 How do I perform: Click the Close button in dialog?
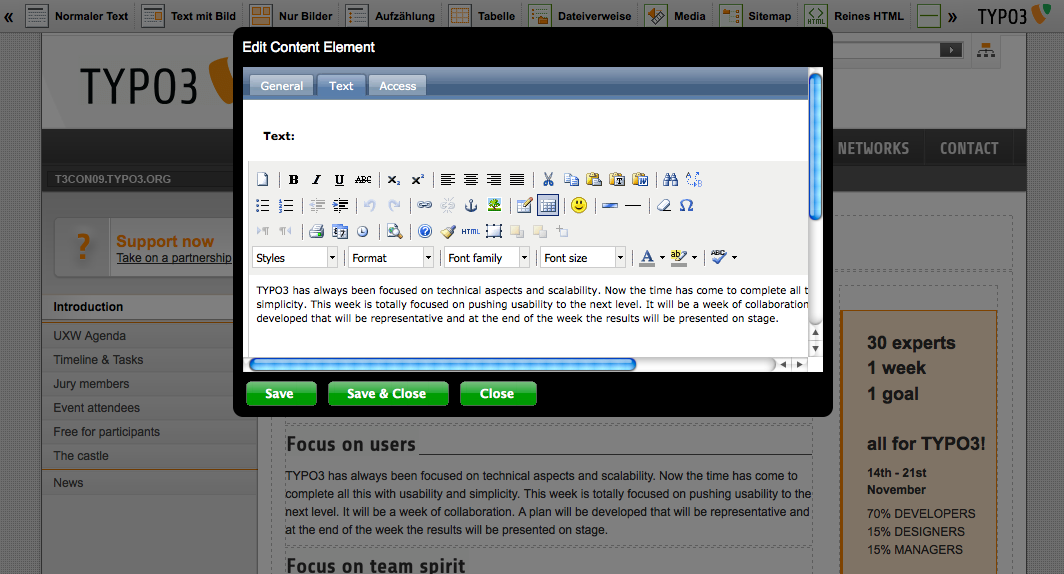[498, 394]
